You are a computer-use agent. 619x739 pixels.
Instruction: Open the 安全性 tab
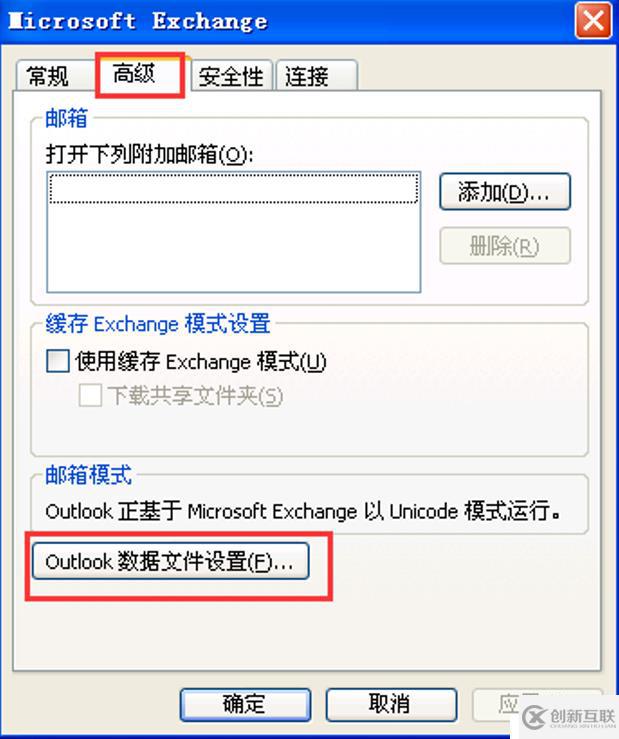coord(231,76)
